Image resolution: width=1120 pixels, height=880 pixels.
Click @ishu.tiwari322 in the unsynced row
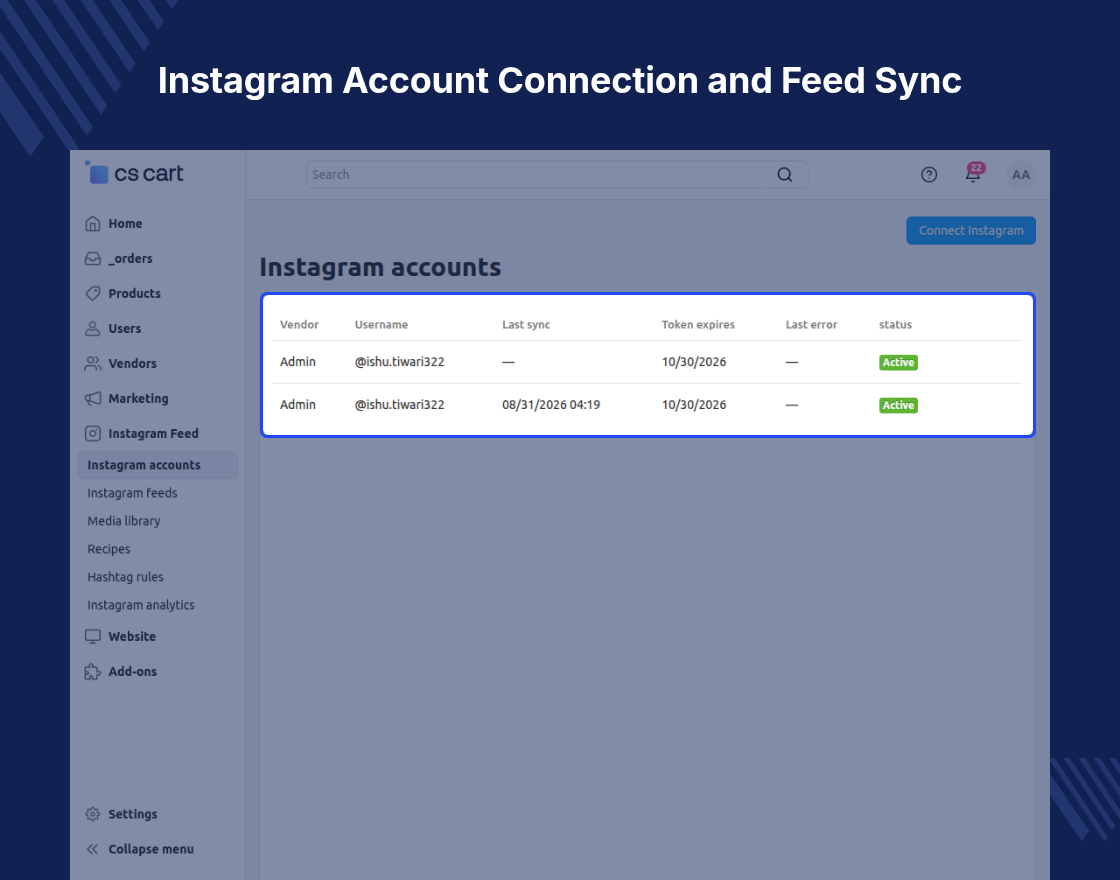pyautogui.click(x=399, y=361)
